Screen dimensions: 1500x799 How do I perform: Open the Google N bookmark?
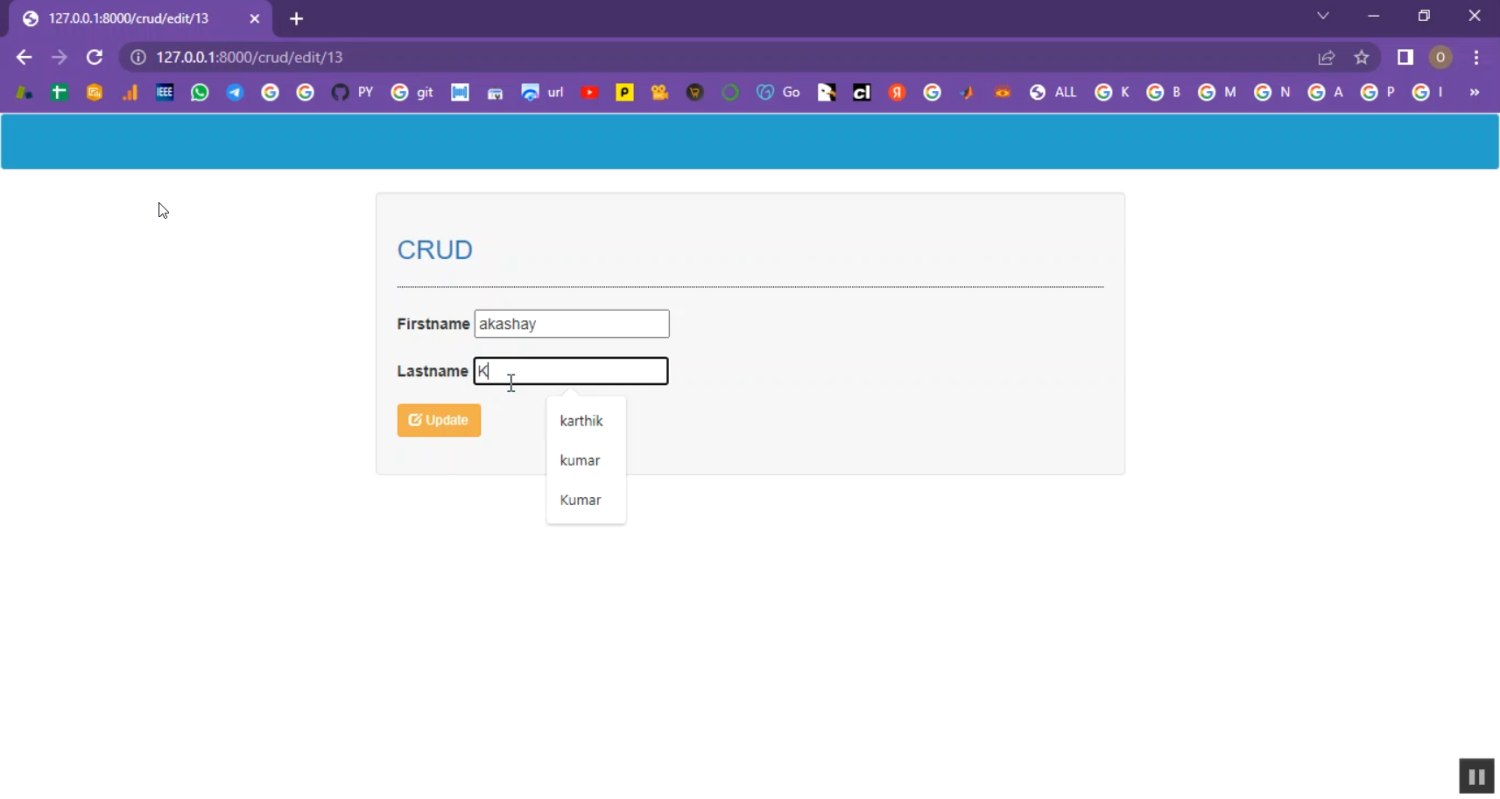tap(1272, 92)
